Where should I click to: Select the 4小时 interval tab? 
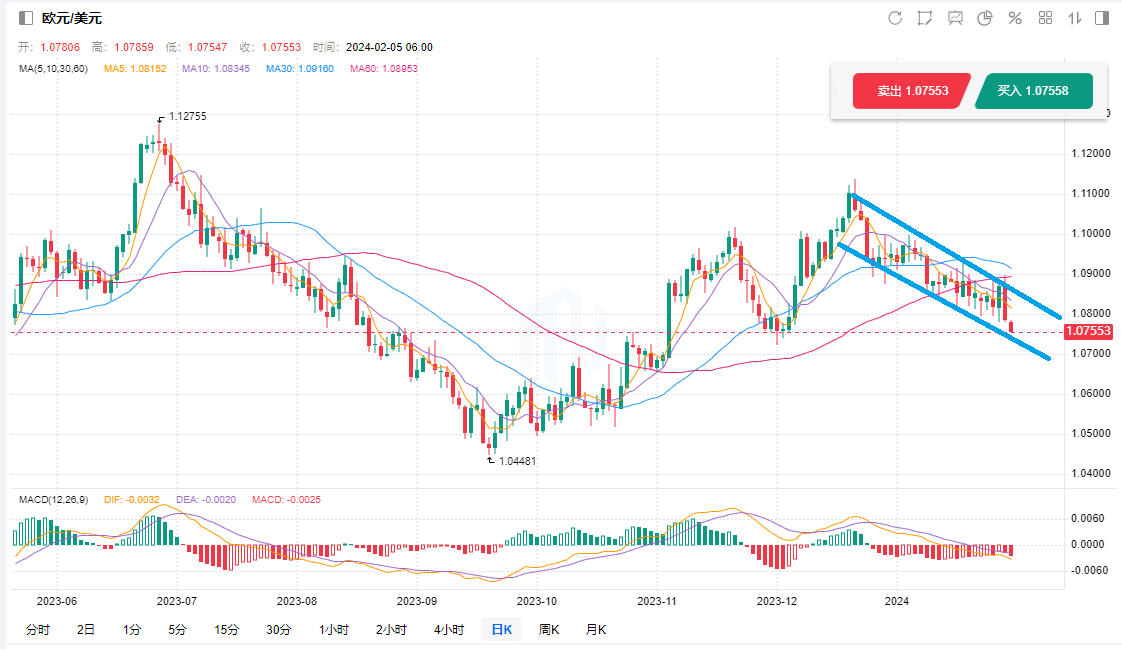(449, 629)
